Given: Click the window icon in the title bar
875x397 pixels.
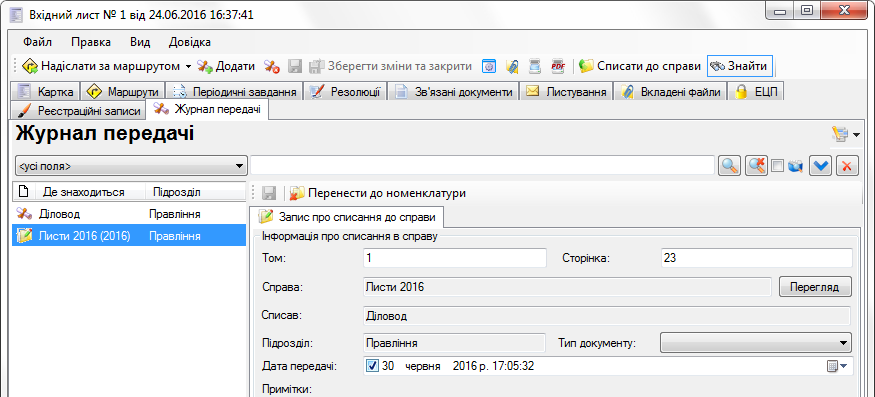Looking at the screenshot, I should [17, 15].
